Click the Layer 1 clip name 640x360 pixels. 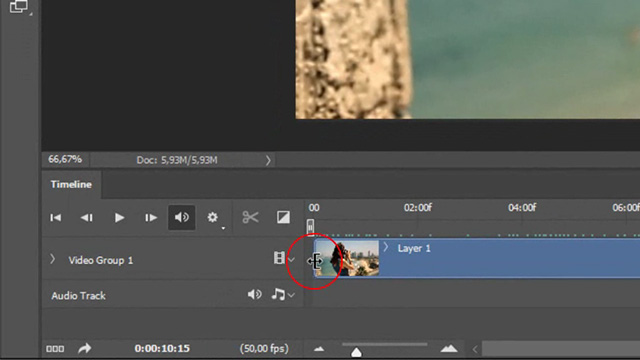pyautogui.click(x=414, y=248)
